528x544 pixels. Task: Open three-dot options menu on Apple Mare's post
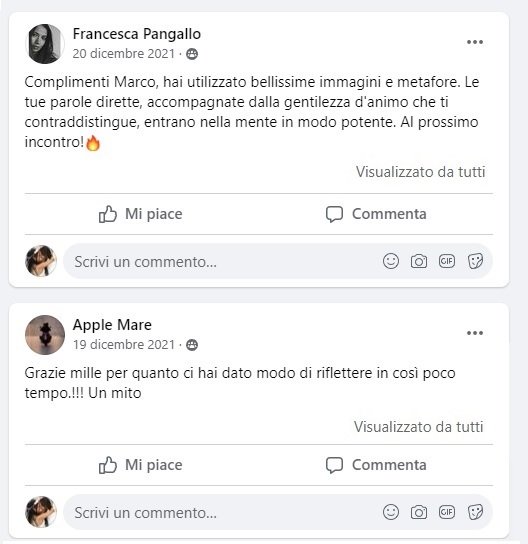click(x=475, y=333)
